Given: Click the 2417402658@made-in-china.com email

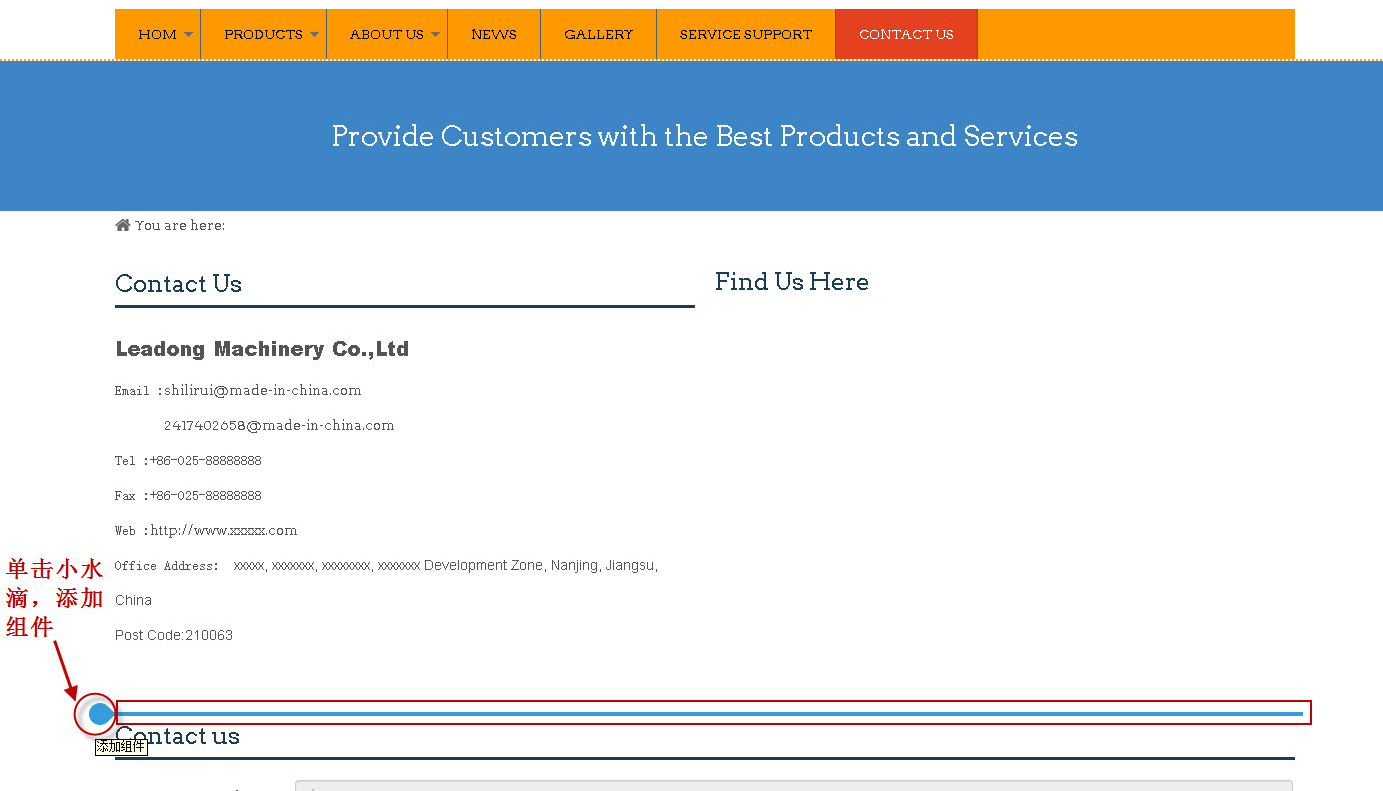Looking at the screenshot, I should (279, 426).
